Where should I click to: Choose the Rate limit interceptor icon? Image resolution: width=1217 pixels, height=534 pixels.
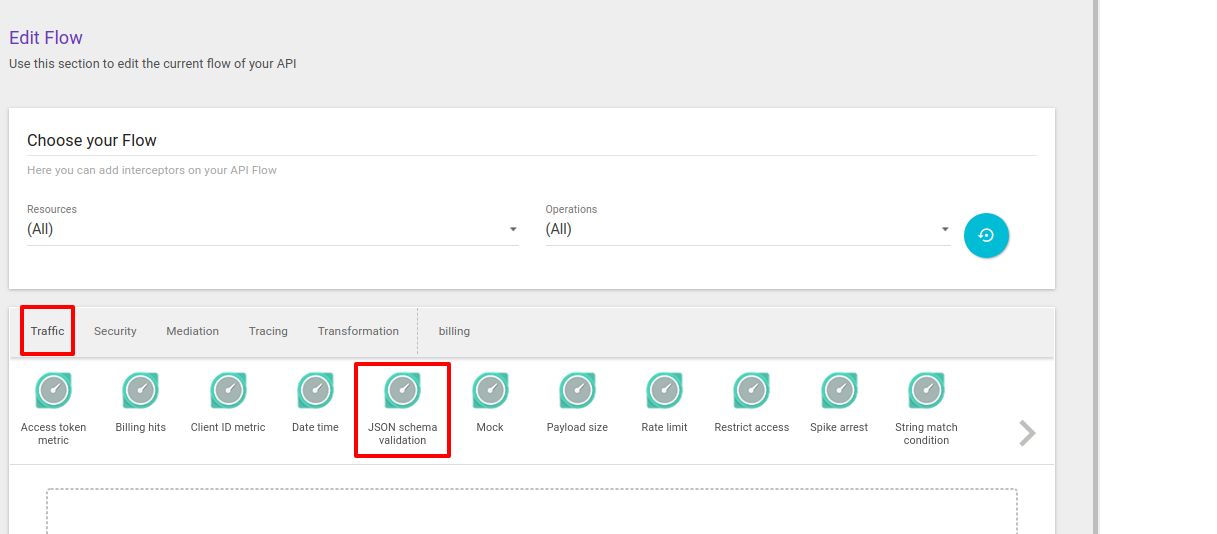click(664, 391)
